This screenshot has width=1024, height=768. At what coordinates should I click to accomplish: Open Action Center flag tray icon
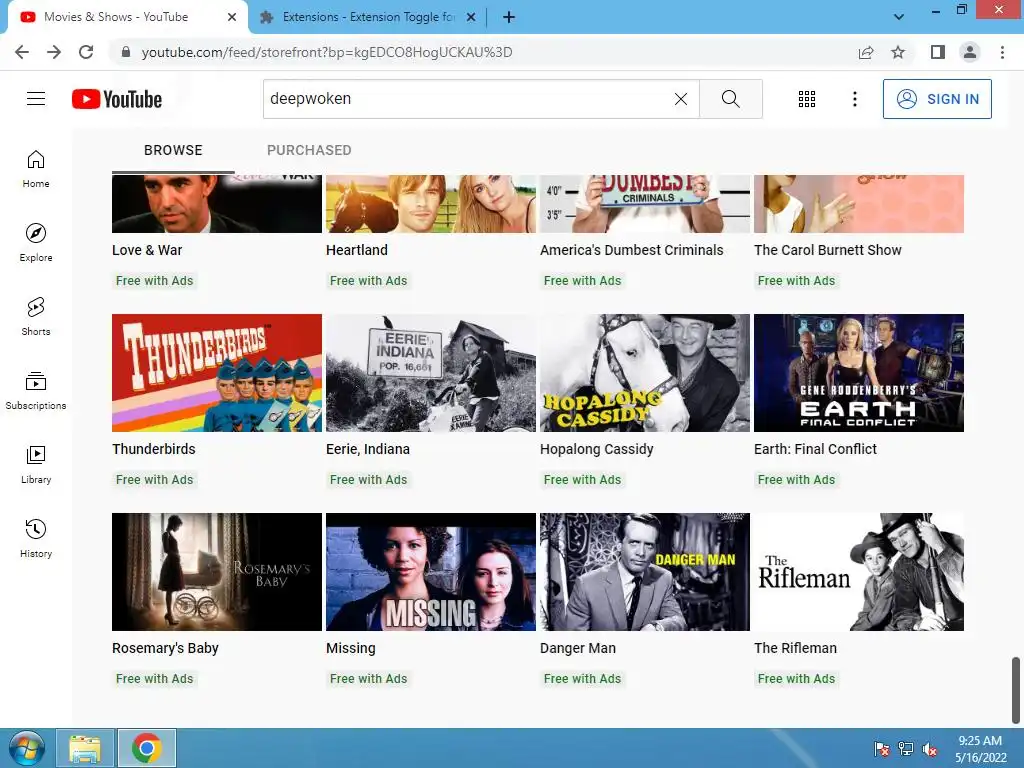pyautogui.click(x=881, y=749)
